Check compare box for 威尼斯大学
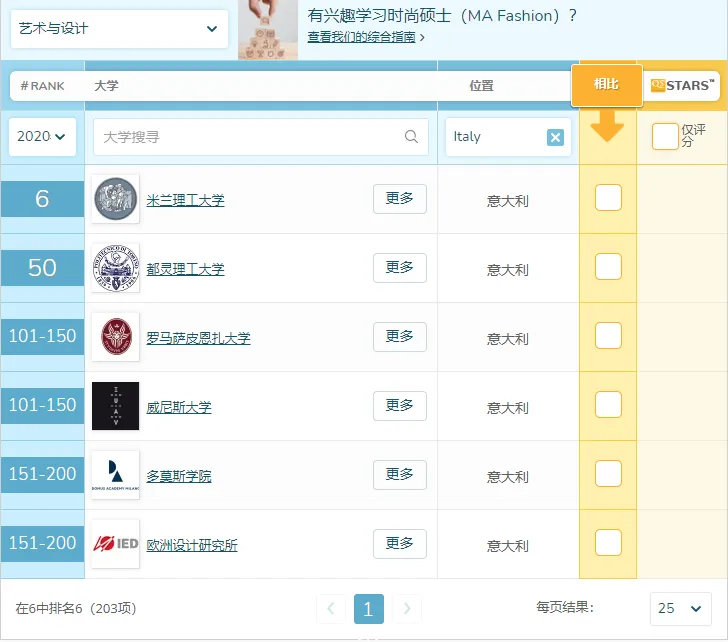This screenshot has height=642, width=728. (x=608, y=404)
